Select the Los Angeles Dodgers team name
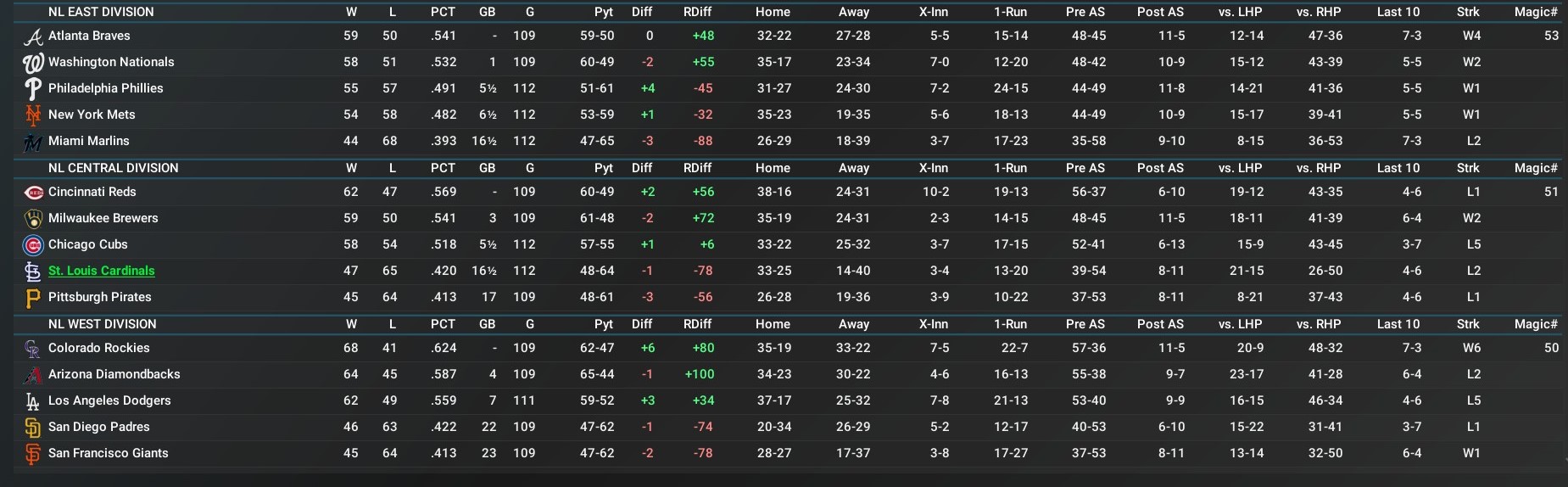Screen dimensions: 1568x487 coord(109,400)
